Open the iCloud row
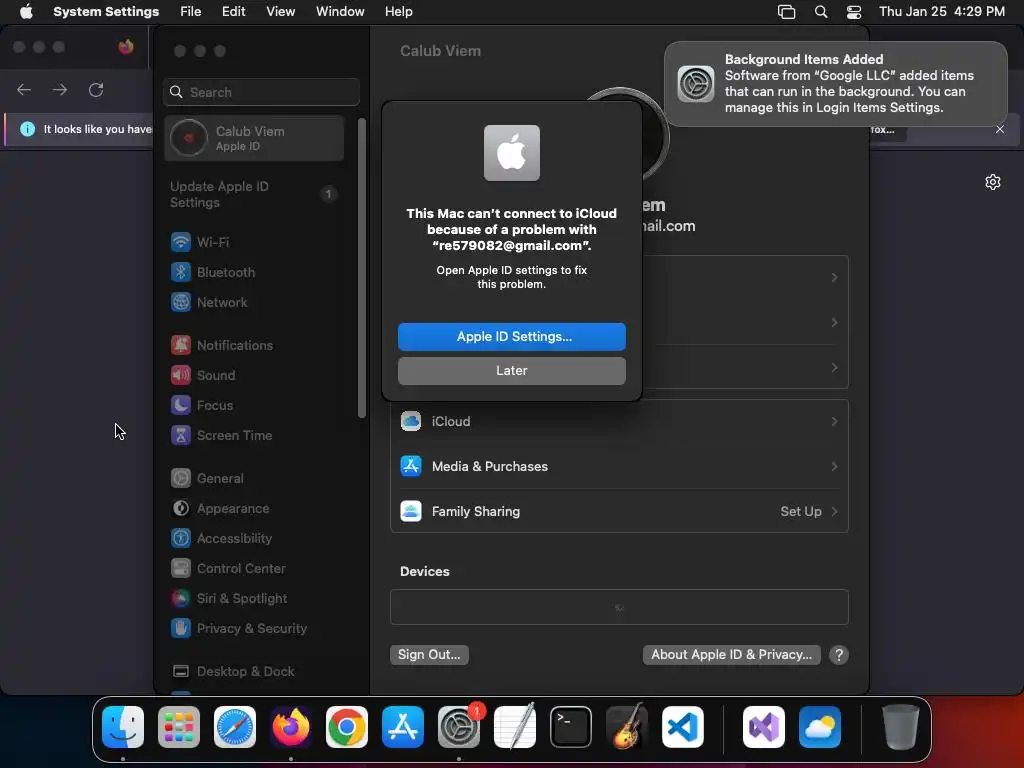The height and width of the screenshot is (768, 1024). 619,422
